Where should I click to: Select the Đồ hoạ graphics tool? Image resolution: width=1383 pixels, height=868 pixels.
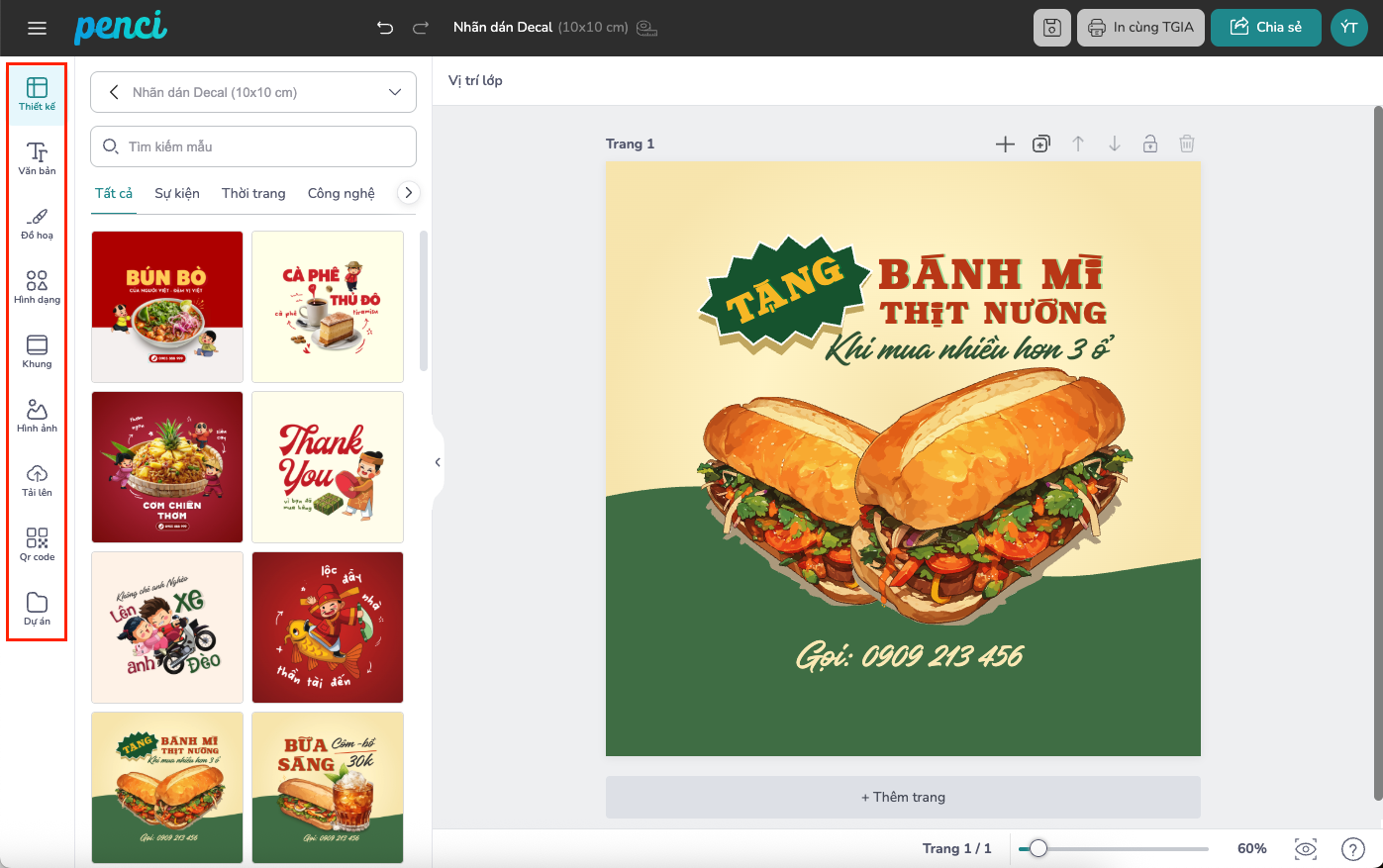coord(37,222)
